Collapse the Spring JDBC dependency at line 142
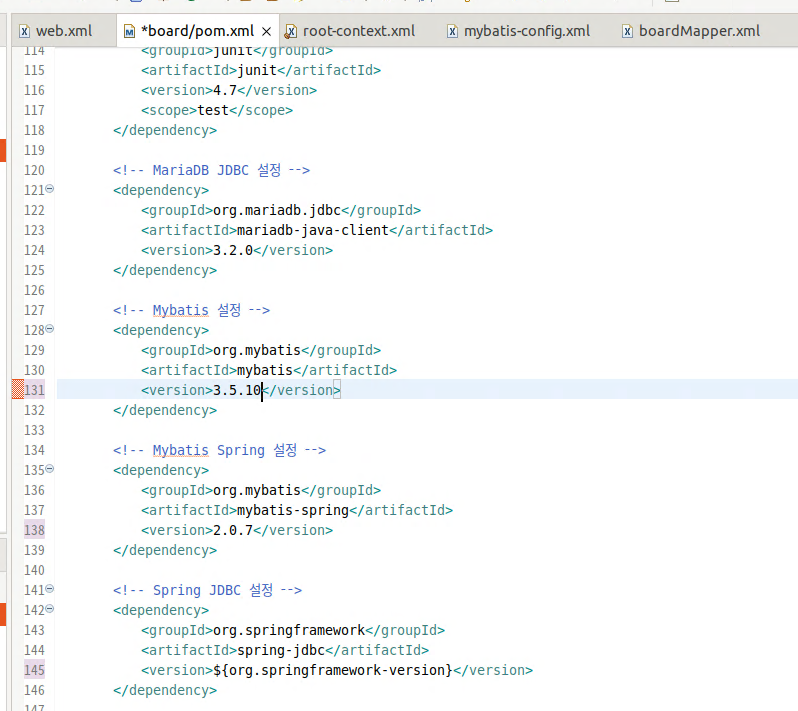Screen dimensions: 798x711 (50, 609)
